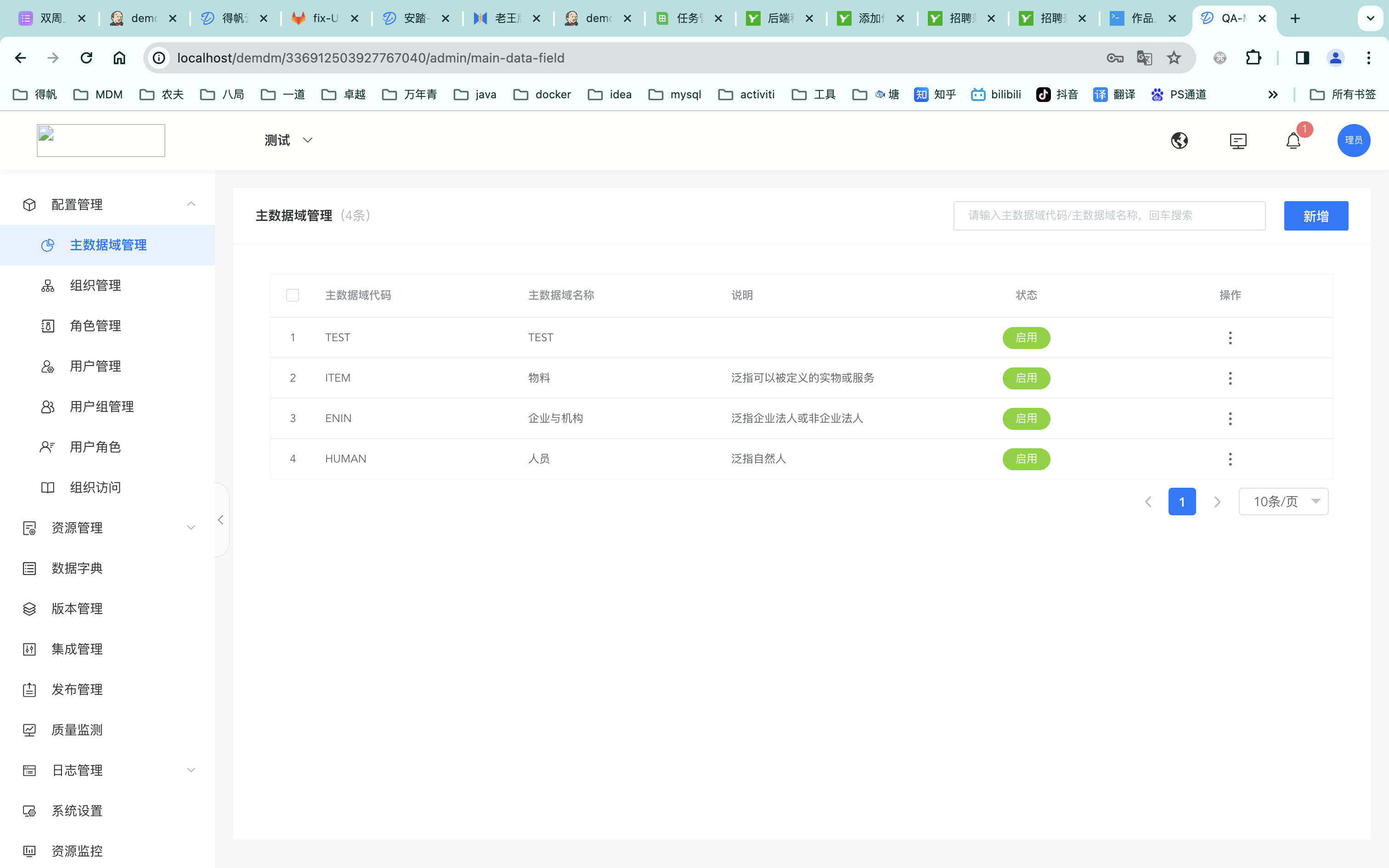Collapse the 配置管理 menu group
The height and width of the screenshot is (868, 1389).
tap(107, 205)
